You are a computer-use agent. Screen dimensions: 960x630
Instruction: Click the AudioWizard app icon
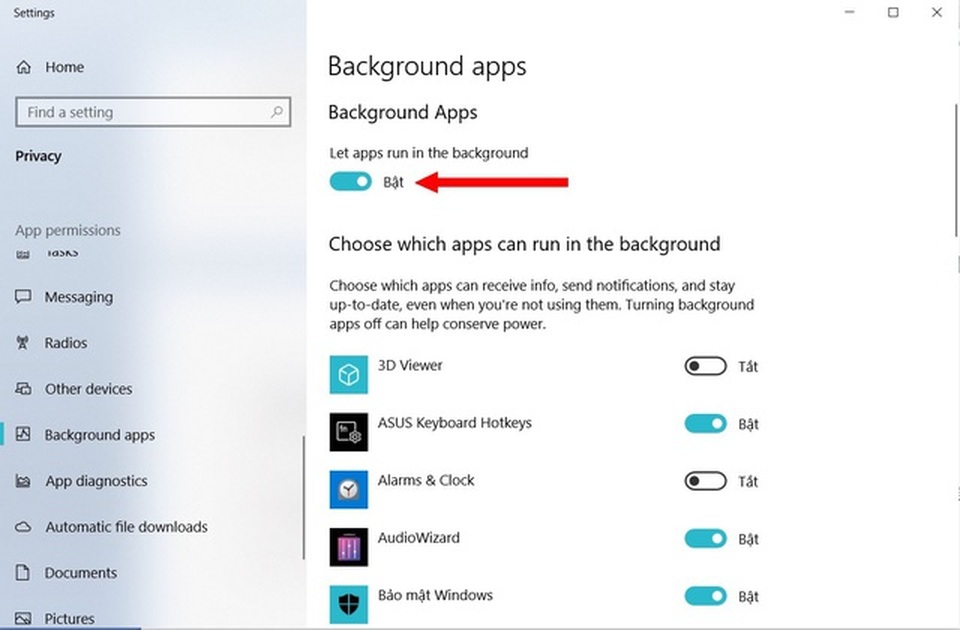click(348, 547)
